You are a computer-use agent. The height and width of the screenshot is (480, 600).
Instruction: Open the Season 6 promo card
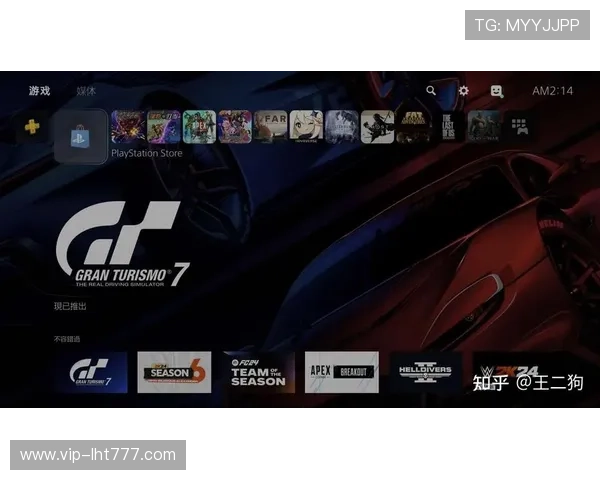[174, 372]
